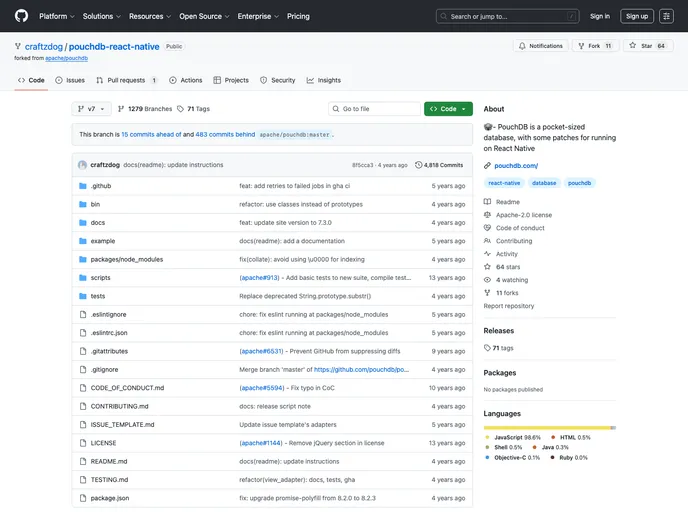Click the languages percentage bar
Viewport: 688px width, 512px height.
point(549,427)
